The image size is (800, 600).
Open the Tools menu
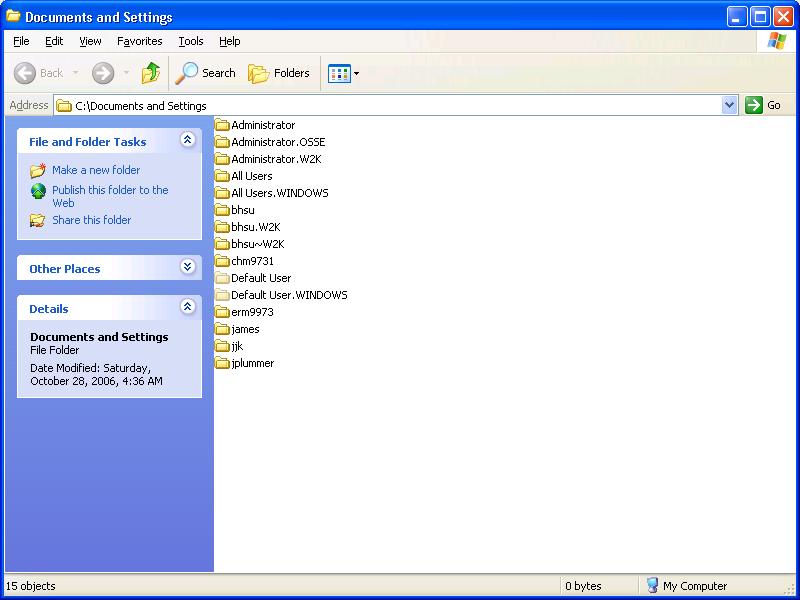(190, 41)
